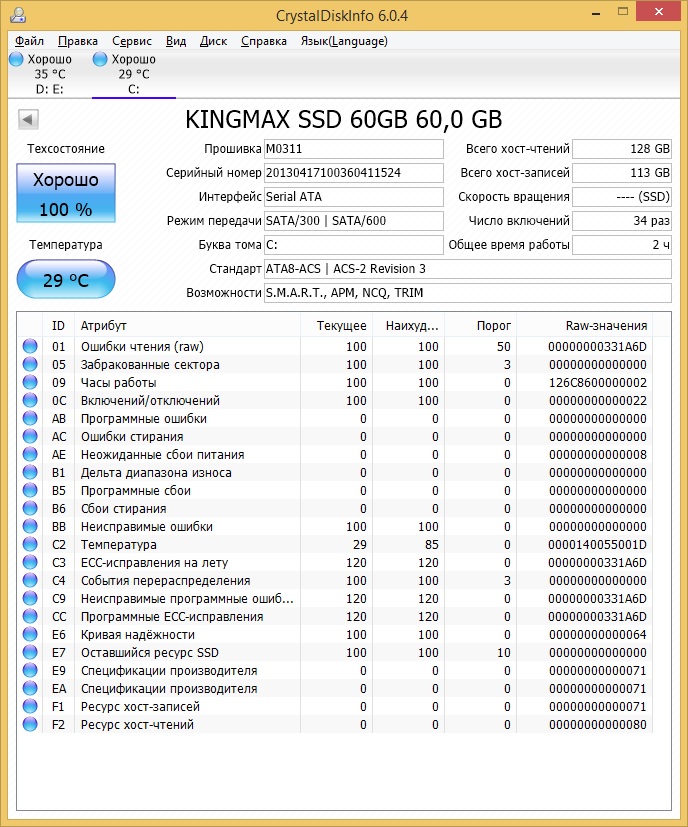Screen dimensions: 688x827
Task: Open the Сервис menu
Action: click(x=132, y=41)
